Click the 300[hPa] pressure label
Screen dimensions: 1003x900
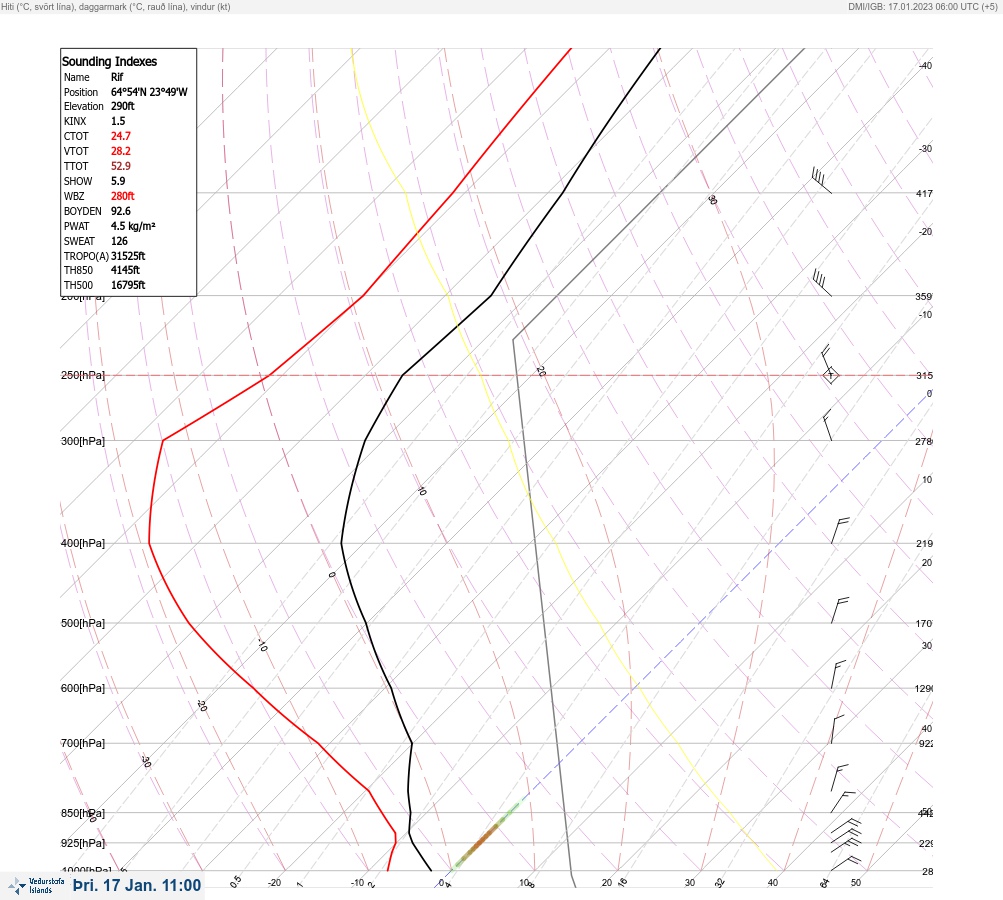[x=83, y=441]
